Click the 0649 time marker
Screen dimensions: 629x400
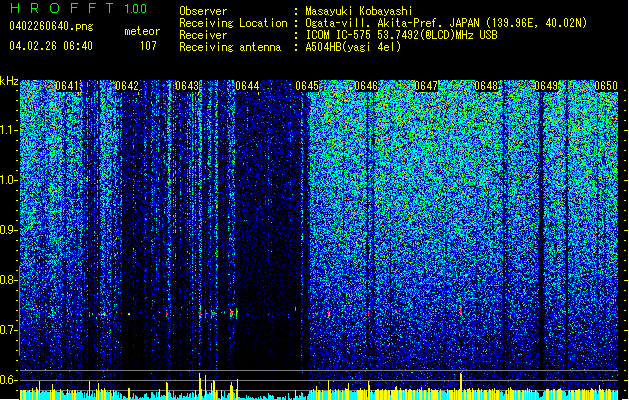[546, 86]
